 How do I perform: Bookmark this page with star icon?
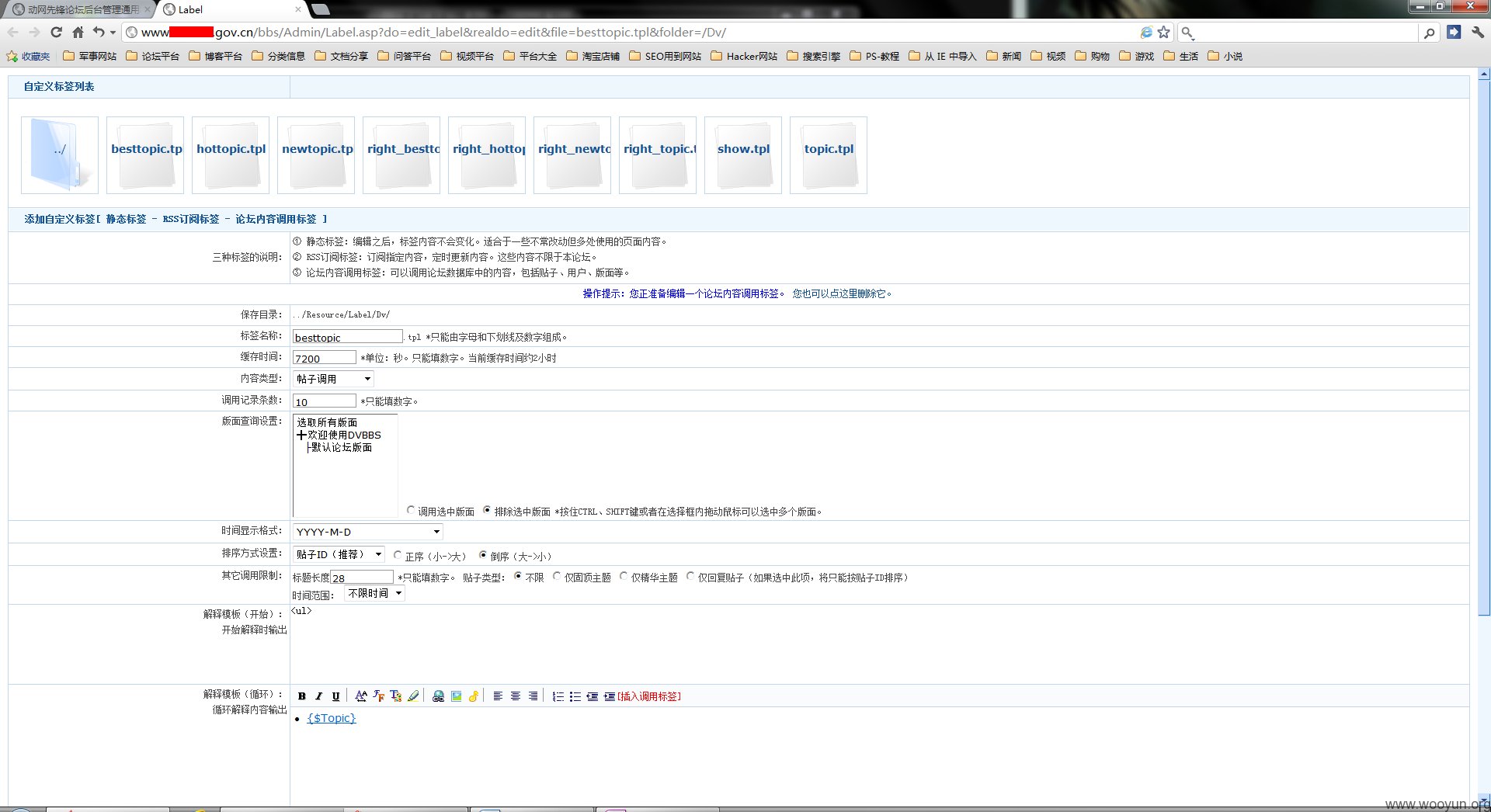1163,32
